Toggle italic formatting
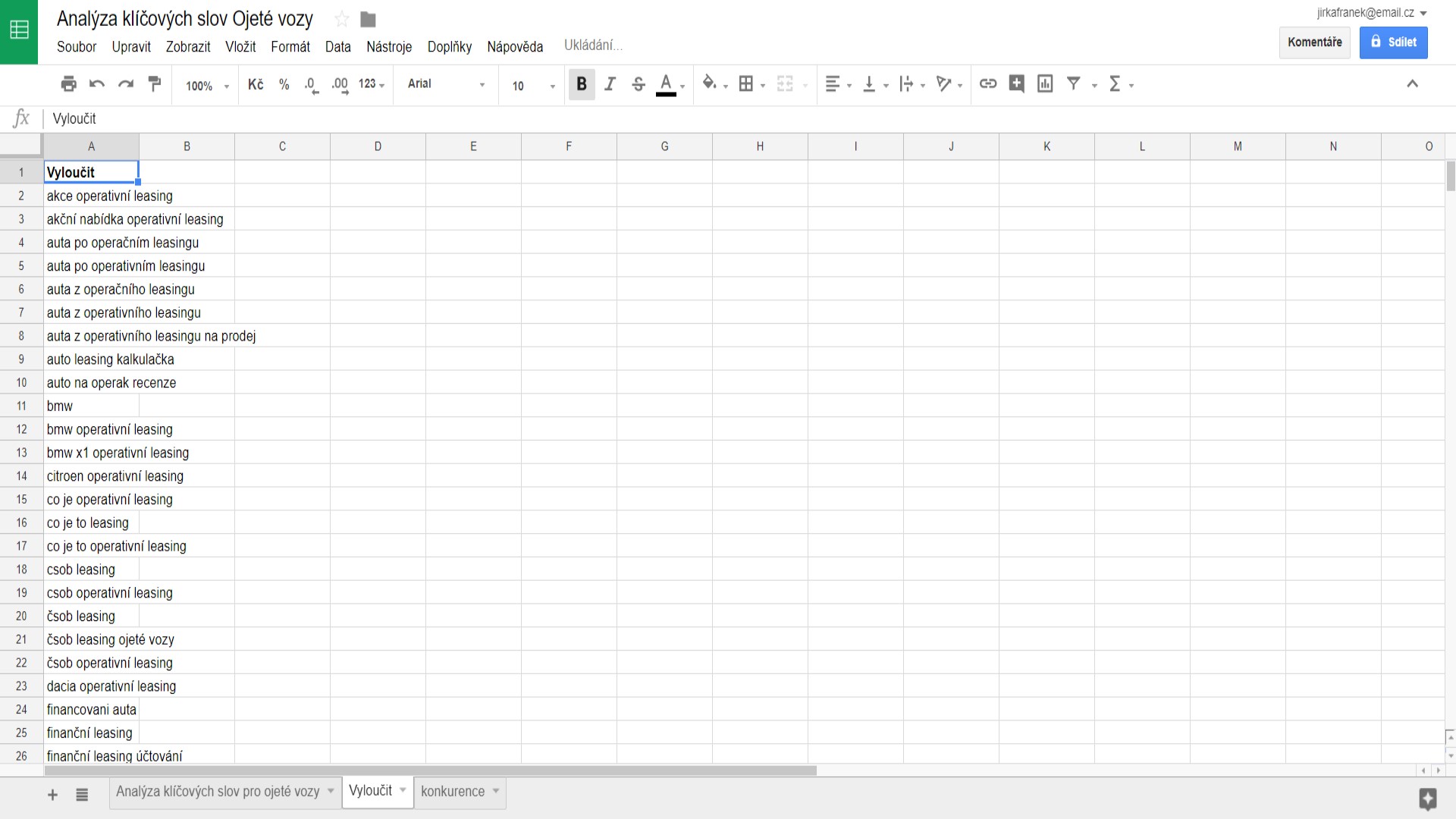Screen dimensions: 1456x819 (x=610, y=84)
